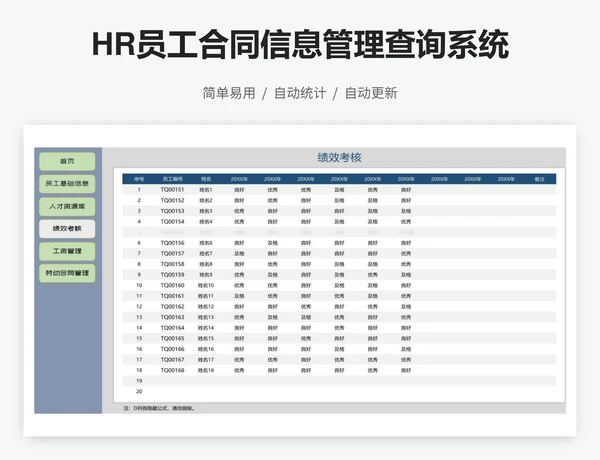Select employee ID cell TQ00167

pos(173,360)
